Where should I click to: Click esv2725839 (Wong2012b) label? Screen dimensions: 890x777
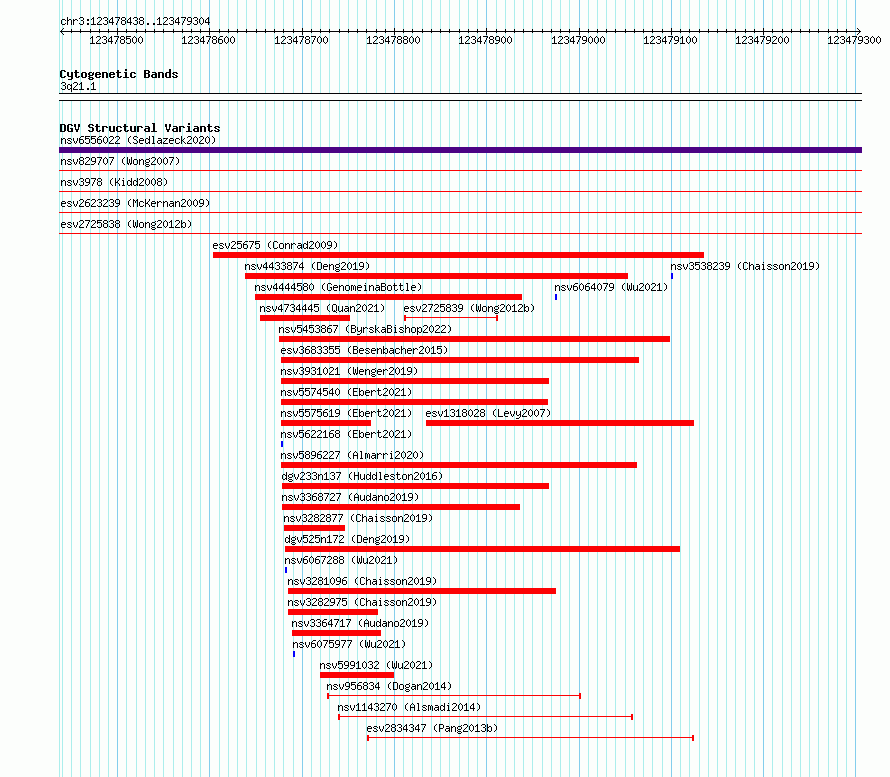coord(469,308)
